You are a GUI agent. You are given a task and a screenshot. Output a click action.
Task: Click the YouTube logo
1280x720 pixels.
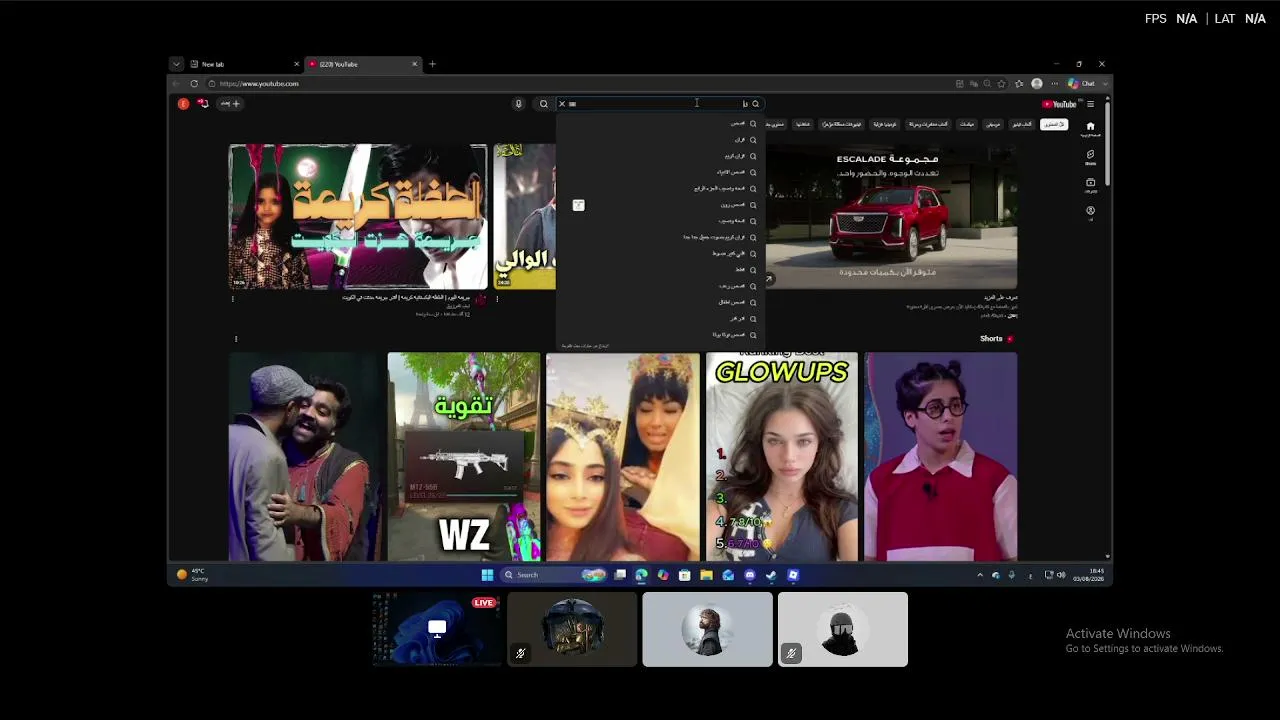pyautogui.click(x=1059, y=104)
